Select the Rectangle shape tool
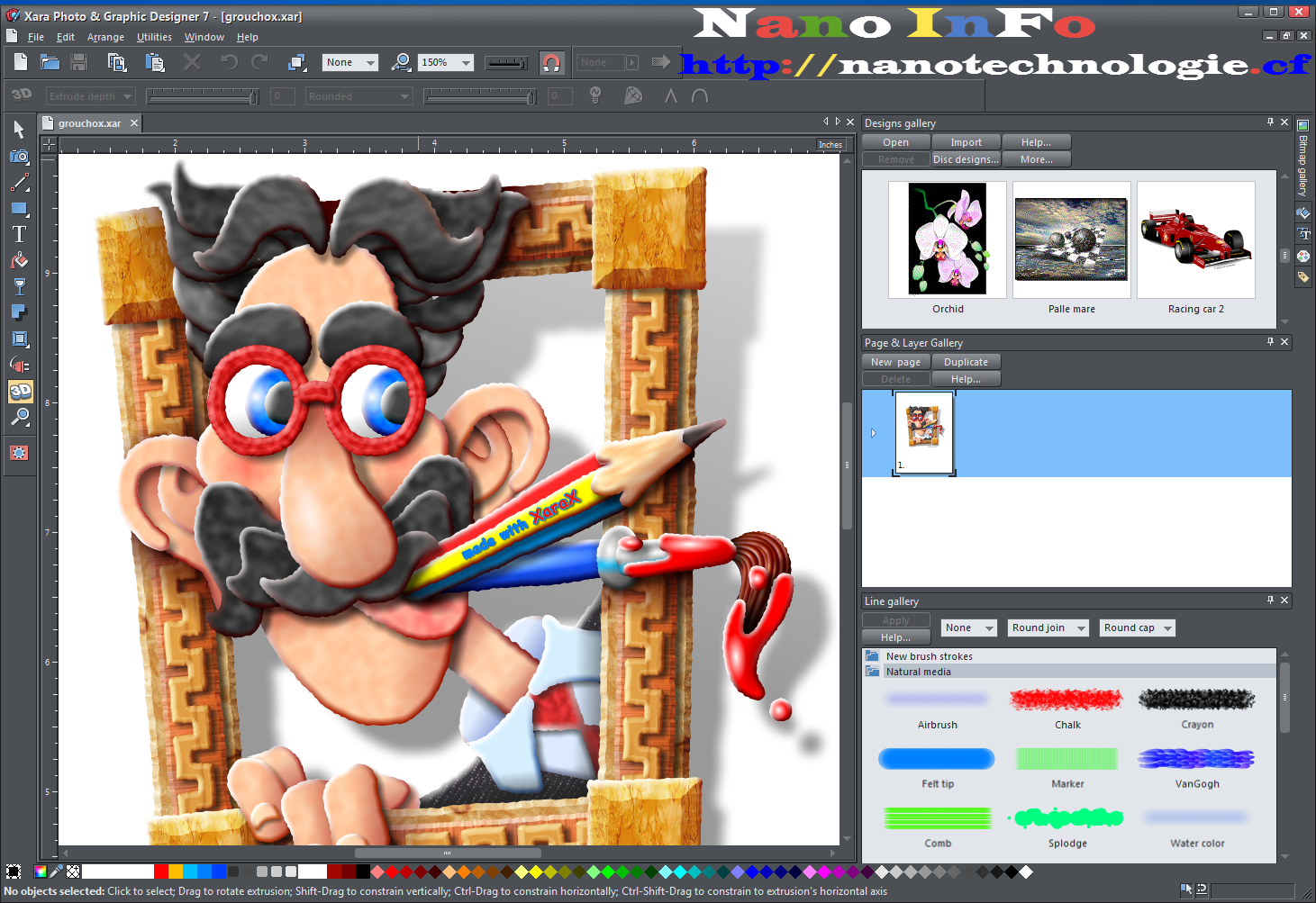 click(x=19, y=208)
